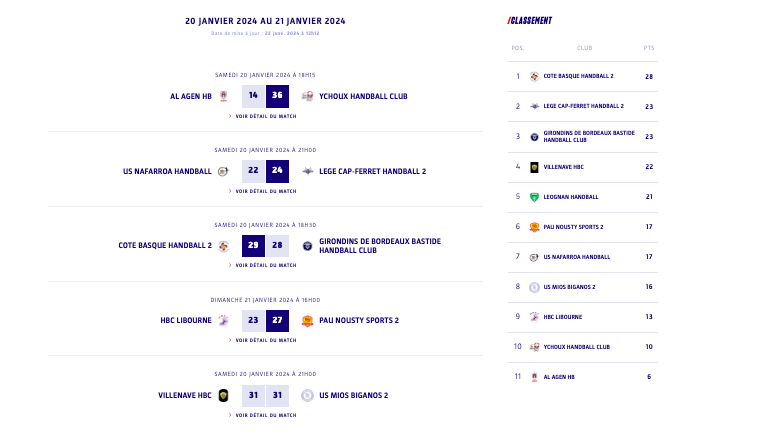Viewport: 765px width, 443px height.
Task: Click the Classement section heading
Action: pos(530,20)
